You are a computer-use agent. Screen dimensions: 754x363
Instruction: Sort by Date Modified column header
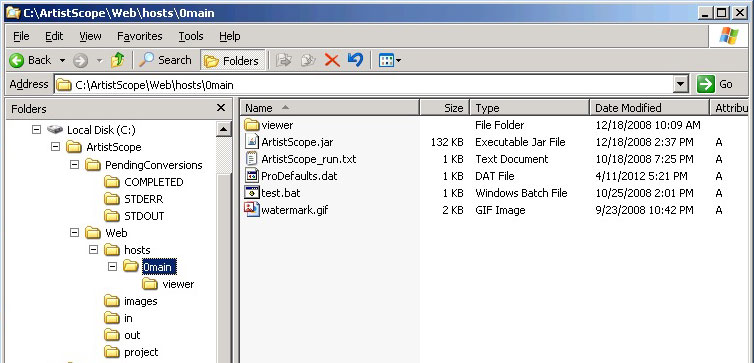point(649,108)
